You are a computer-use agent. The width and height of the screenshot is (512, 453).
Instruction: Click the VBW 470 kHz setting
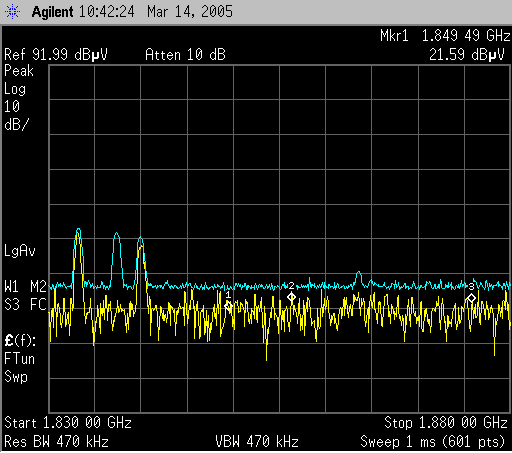click(x=257, y=442)
